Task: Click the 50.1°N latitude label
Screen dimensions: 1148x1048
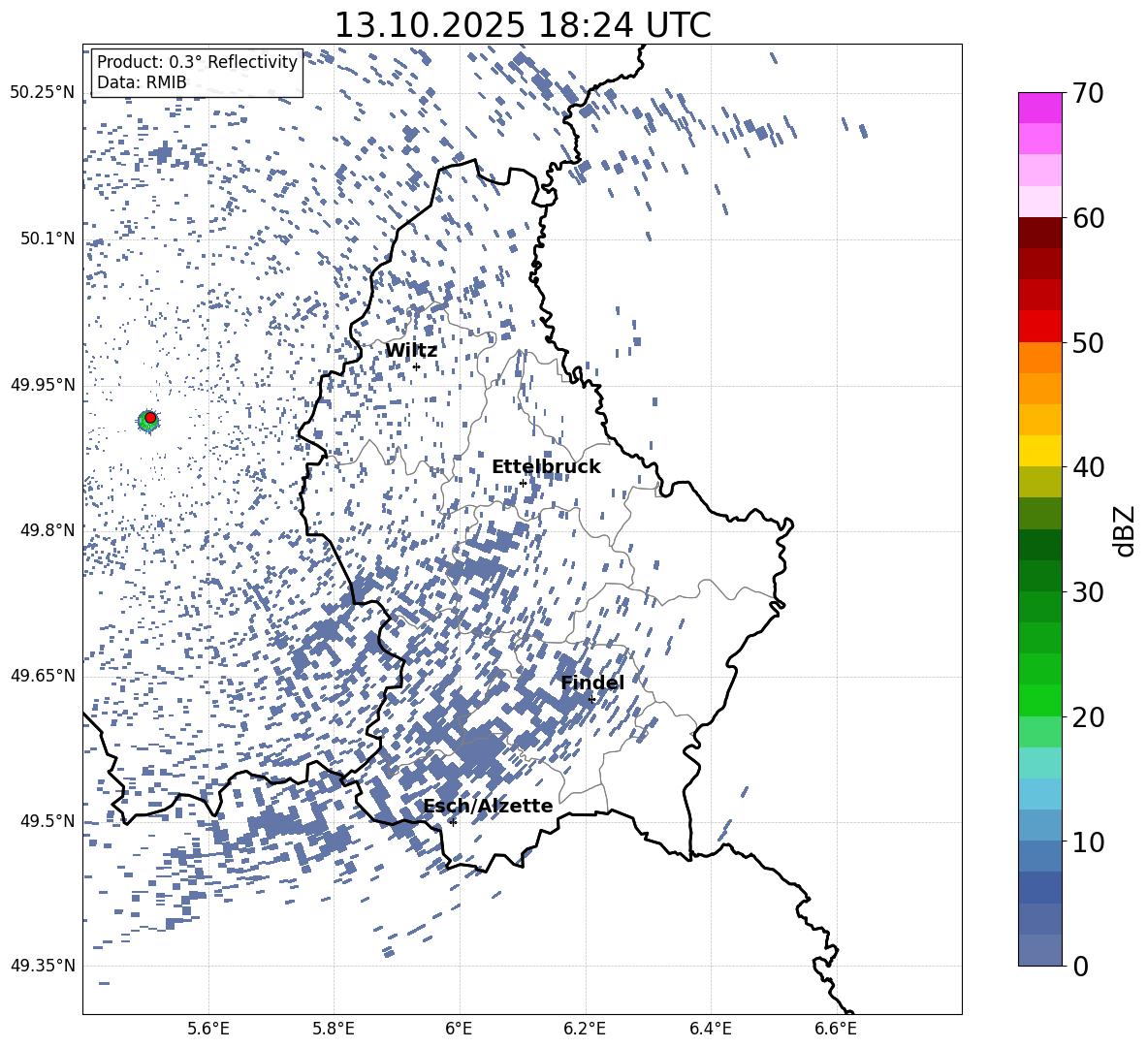Action: (x=48, y=238)
